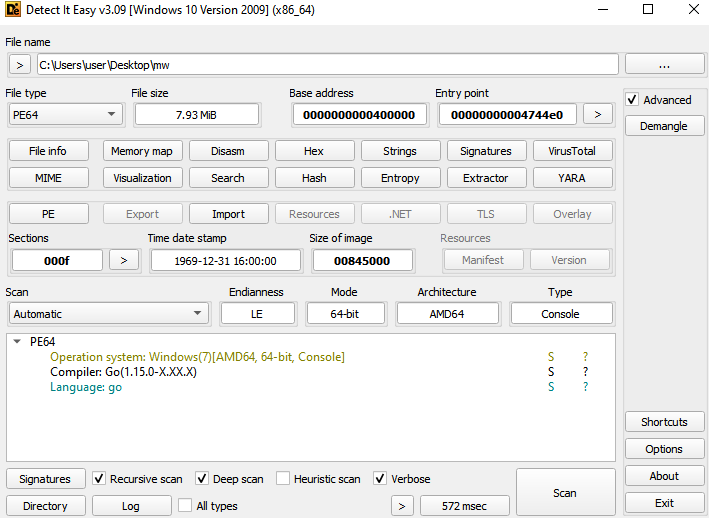
Task: Open the Strings viewer
Action: pos(400,151)
